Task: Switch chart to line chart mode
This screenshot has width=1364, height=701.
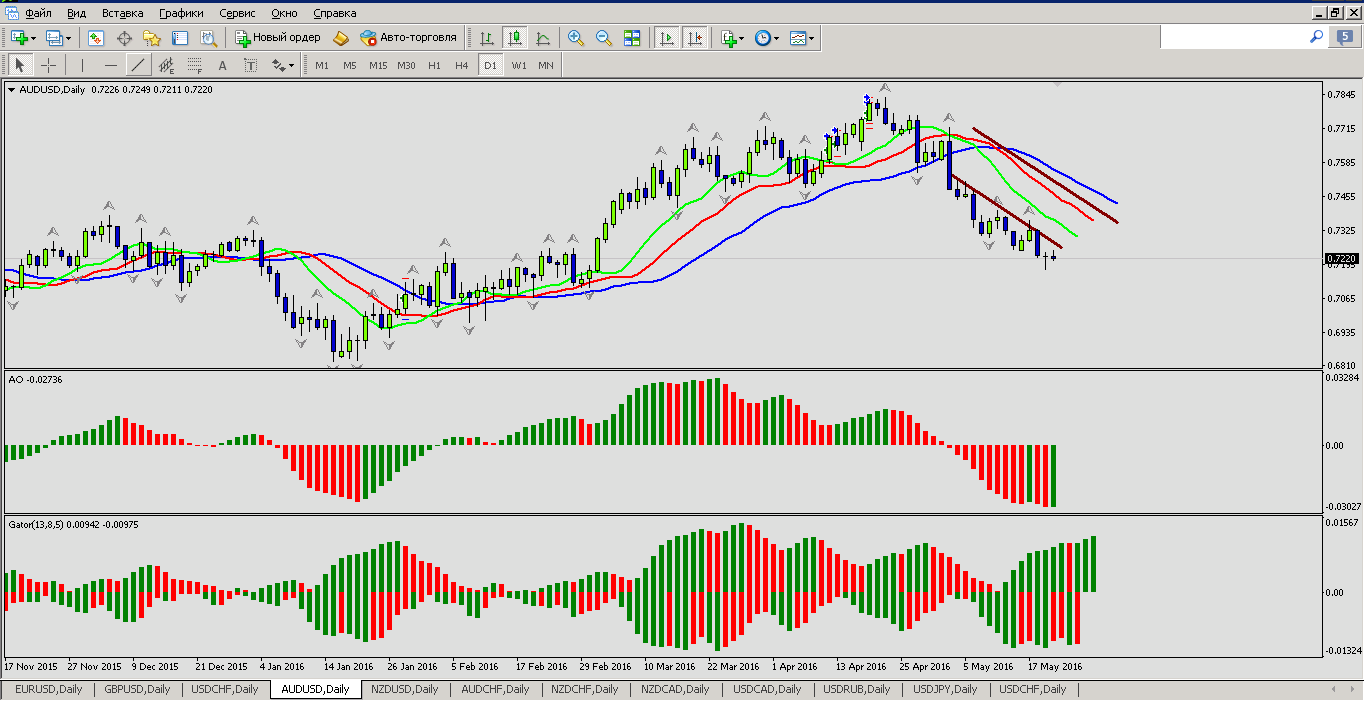Action: pyautogui.click(x=543, y=38)
